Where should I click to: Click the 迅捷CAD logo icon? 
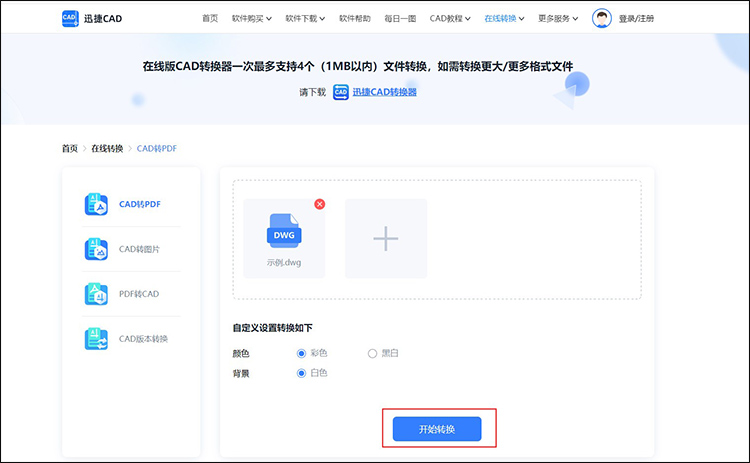pyautogui.click(x=70, y=18)
